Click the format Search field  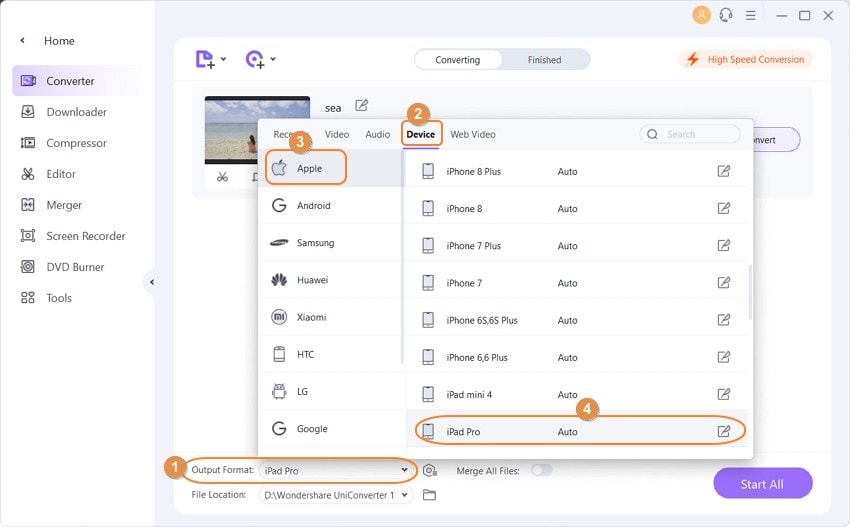point(690,134)
